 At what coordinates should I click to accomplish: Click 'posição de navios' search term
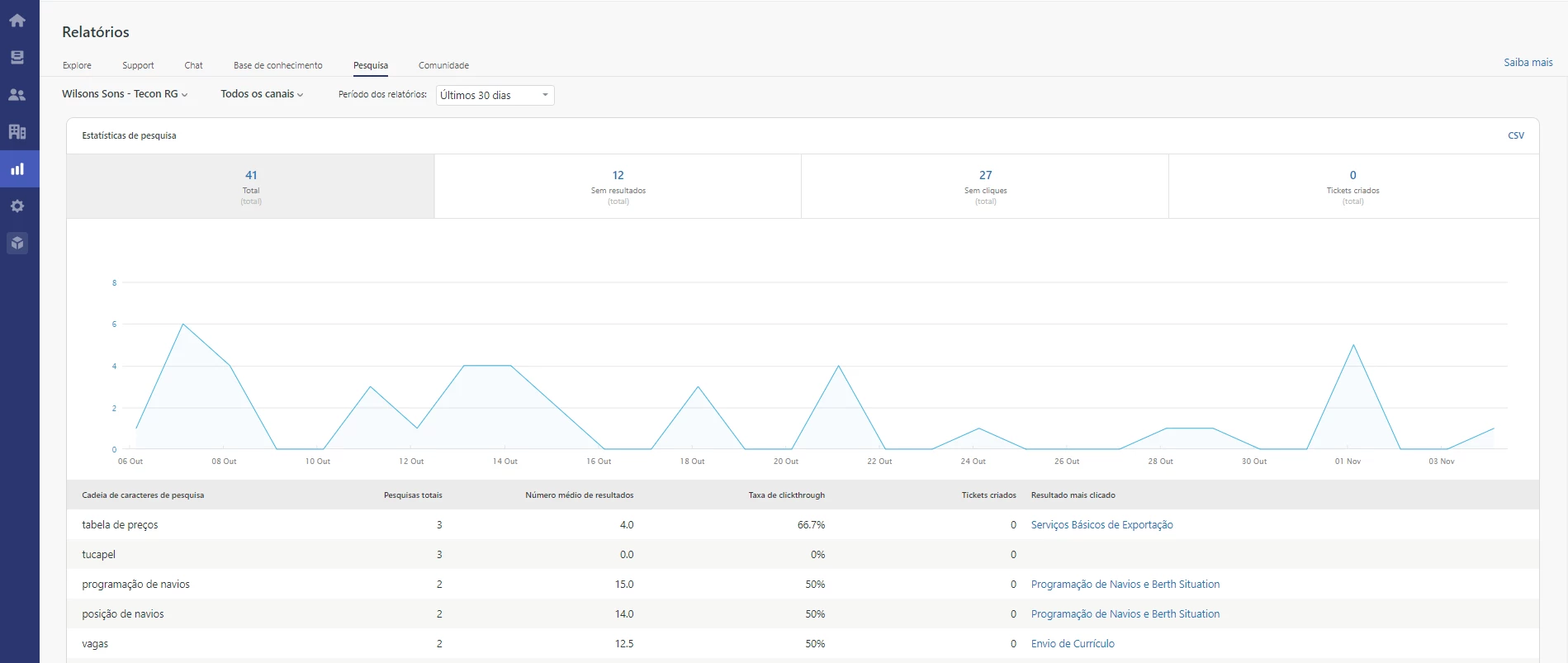(123, 614)
